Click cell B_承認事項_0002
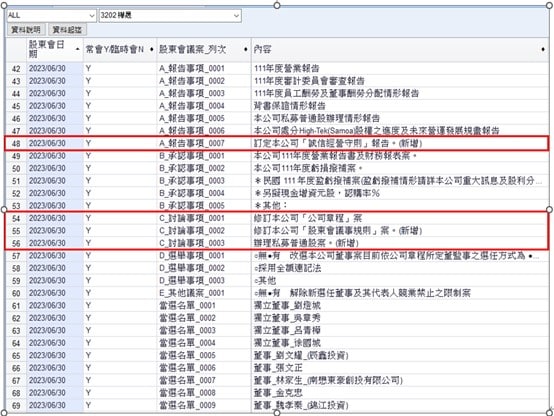The image size is (554, 416). [204, 168]
